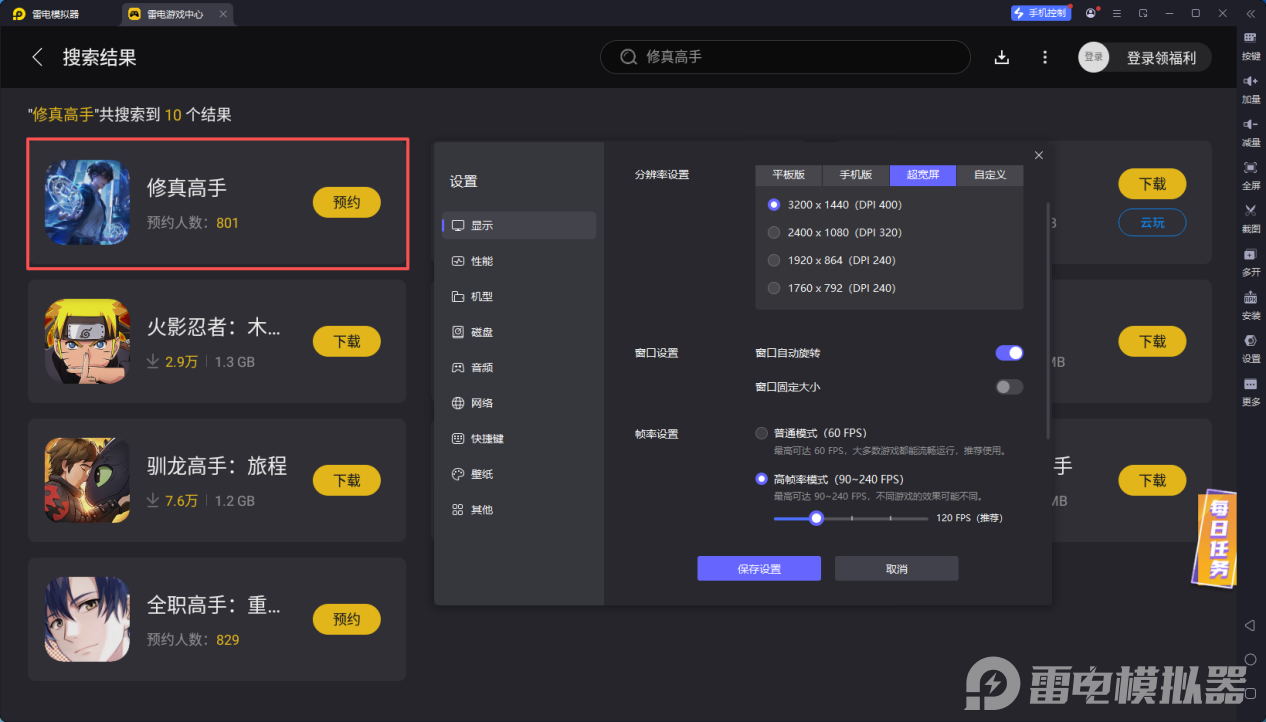The width and height of the screenshot is (1266, 722).
Task: Click the FPS slider handle
Action: [816, 518]
